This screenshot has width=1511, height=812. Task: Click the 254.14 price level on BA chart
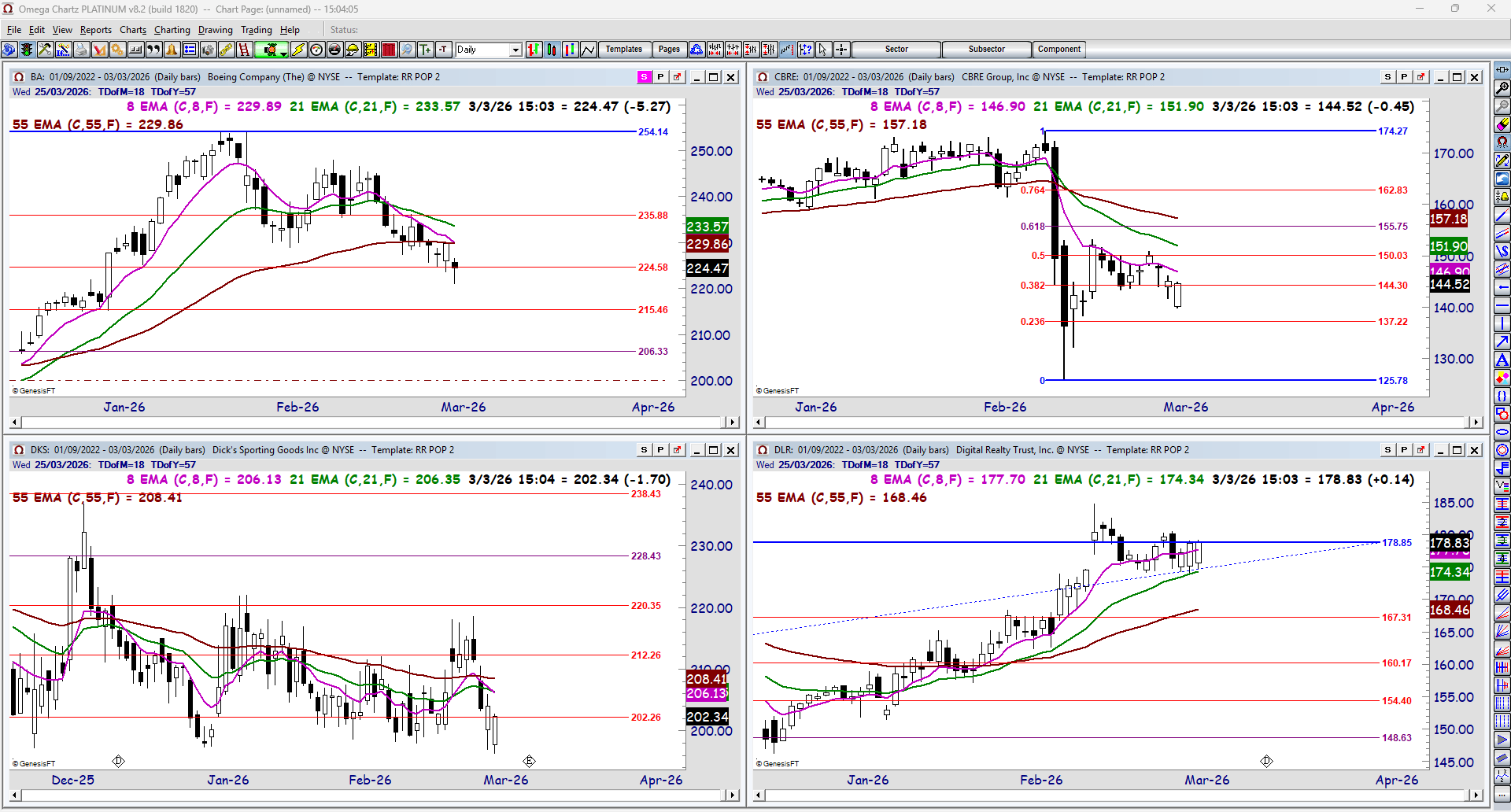(653, 132)
